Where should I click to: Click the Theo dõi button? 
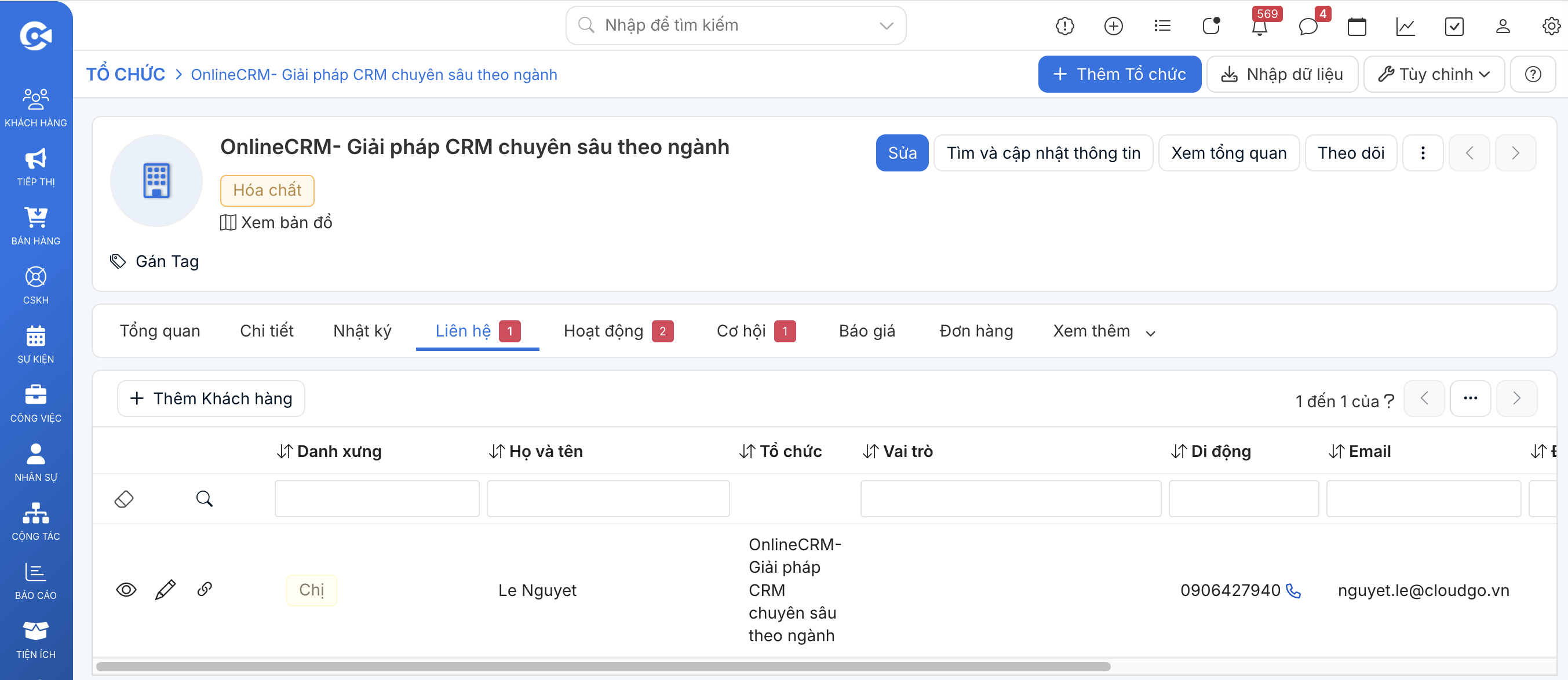coord(1351,153)
